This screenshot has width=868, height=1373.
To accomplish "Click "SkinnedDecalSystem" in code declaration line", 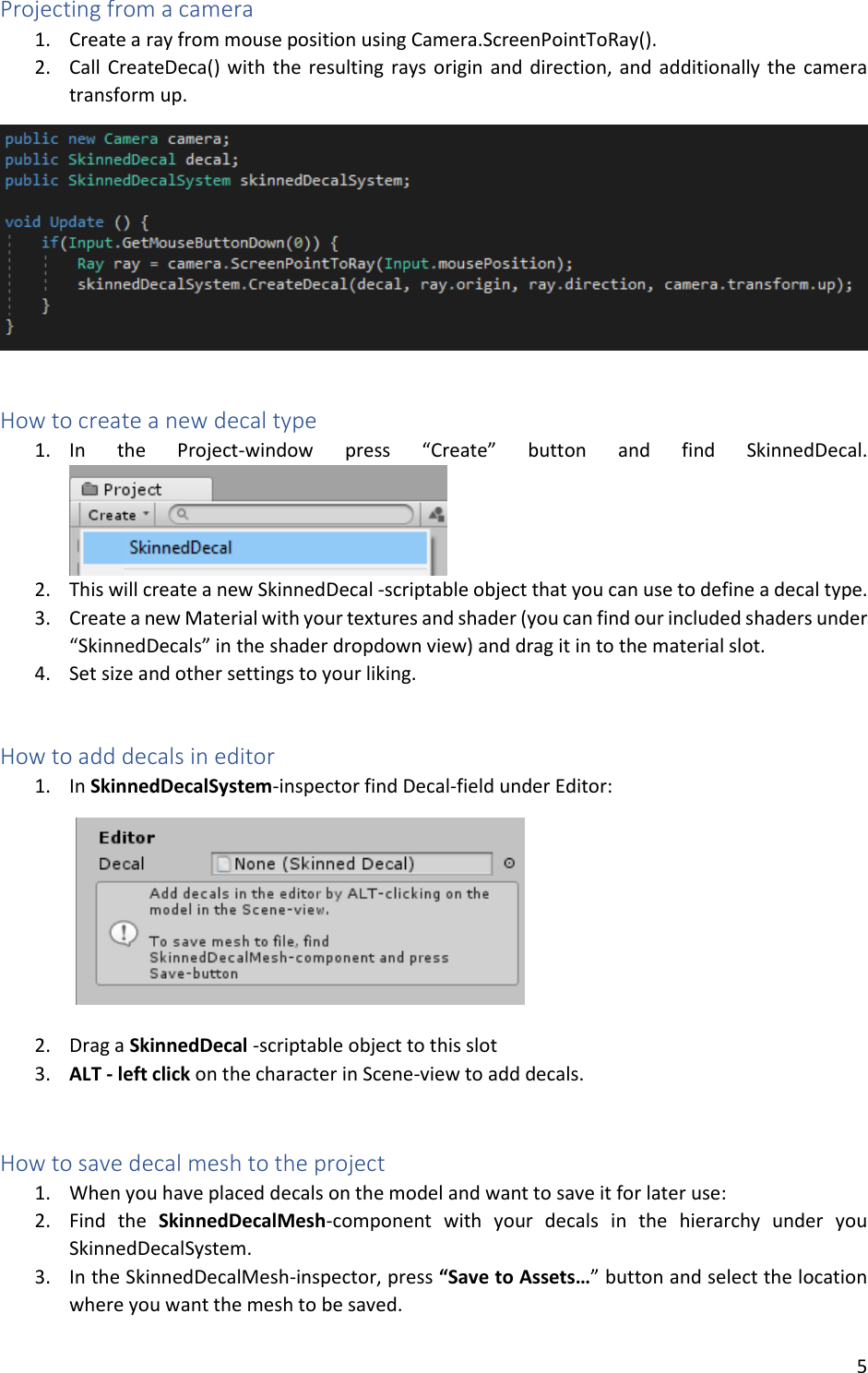I will point(149,180).
